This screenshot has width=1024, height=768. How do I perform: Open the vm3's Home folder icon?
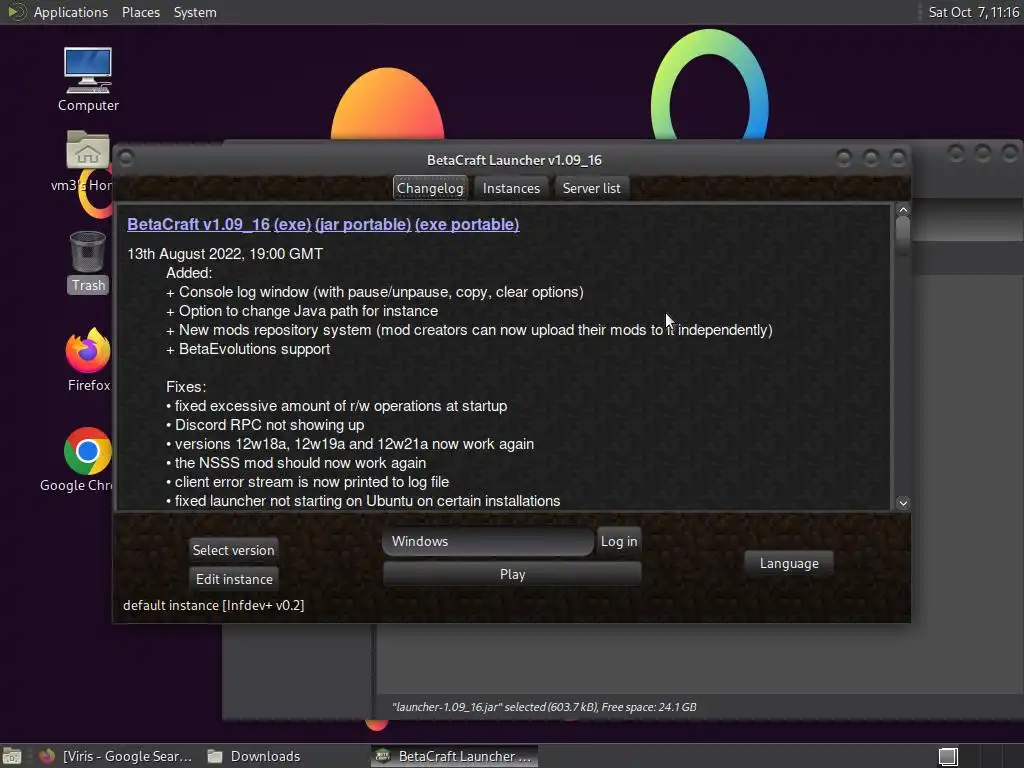click(86, 160)
